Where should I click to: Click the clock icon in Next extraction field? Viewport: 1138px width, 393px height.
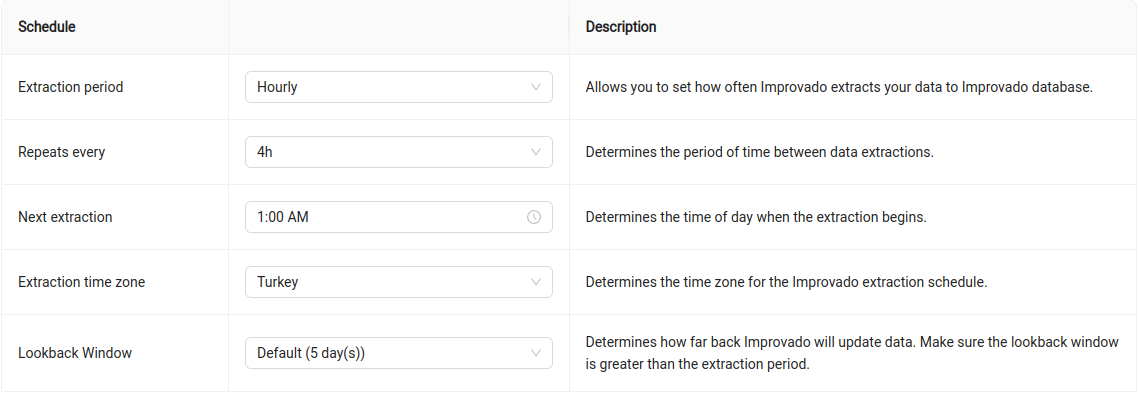click(533, 217)
